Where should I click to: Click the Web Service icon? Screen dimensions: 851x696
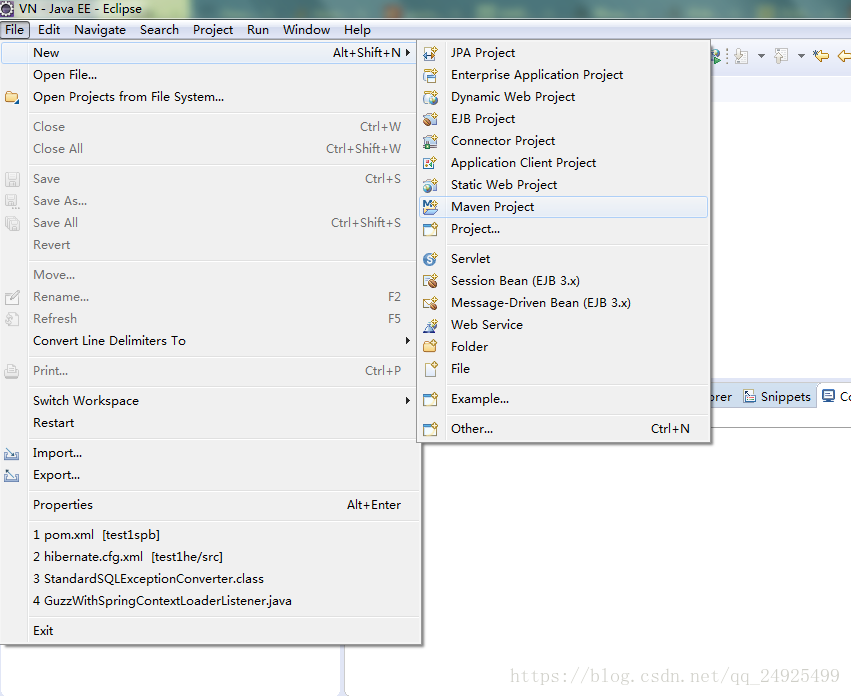(430, 325)
